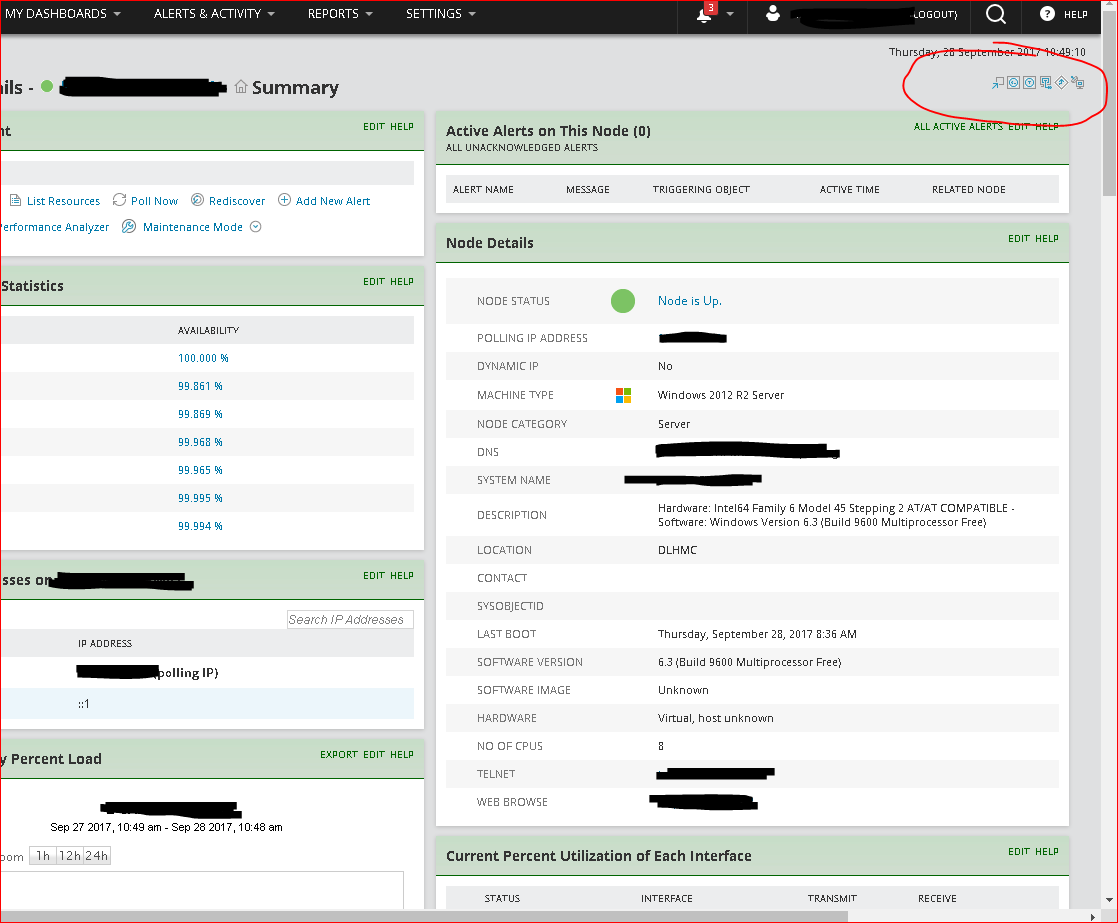The image size is (1118, 923).
Task: Click the Triggering Object column header
Action: [701, 189]
